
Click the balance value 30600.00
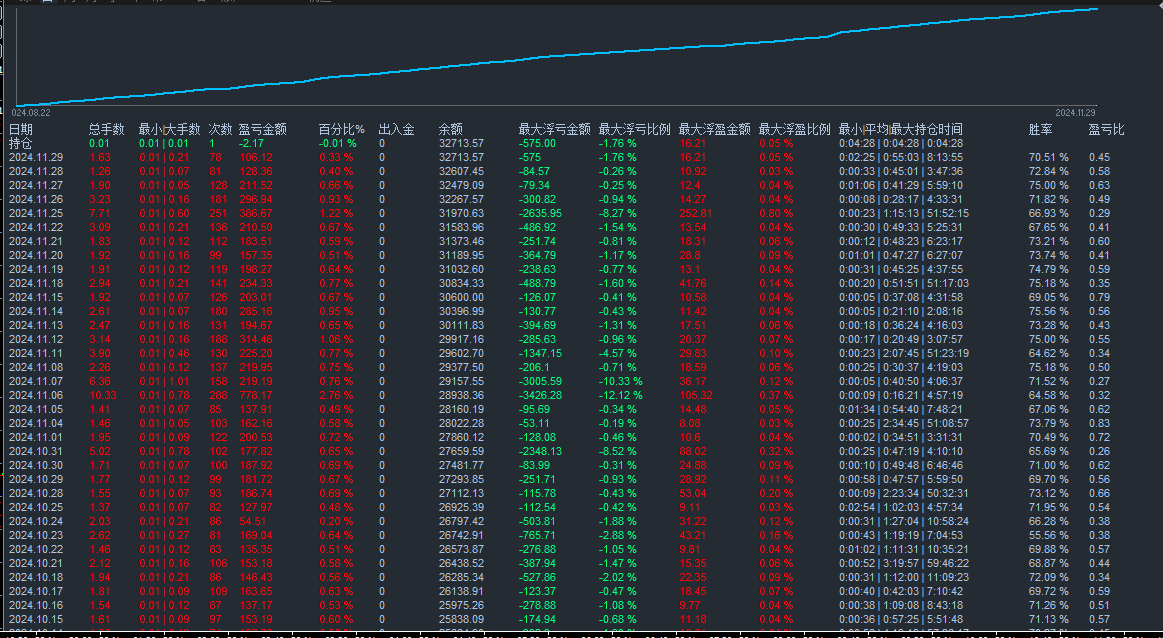point(461,297)
